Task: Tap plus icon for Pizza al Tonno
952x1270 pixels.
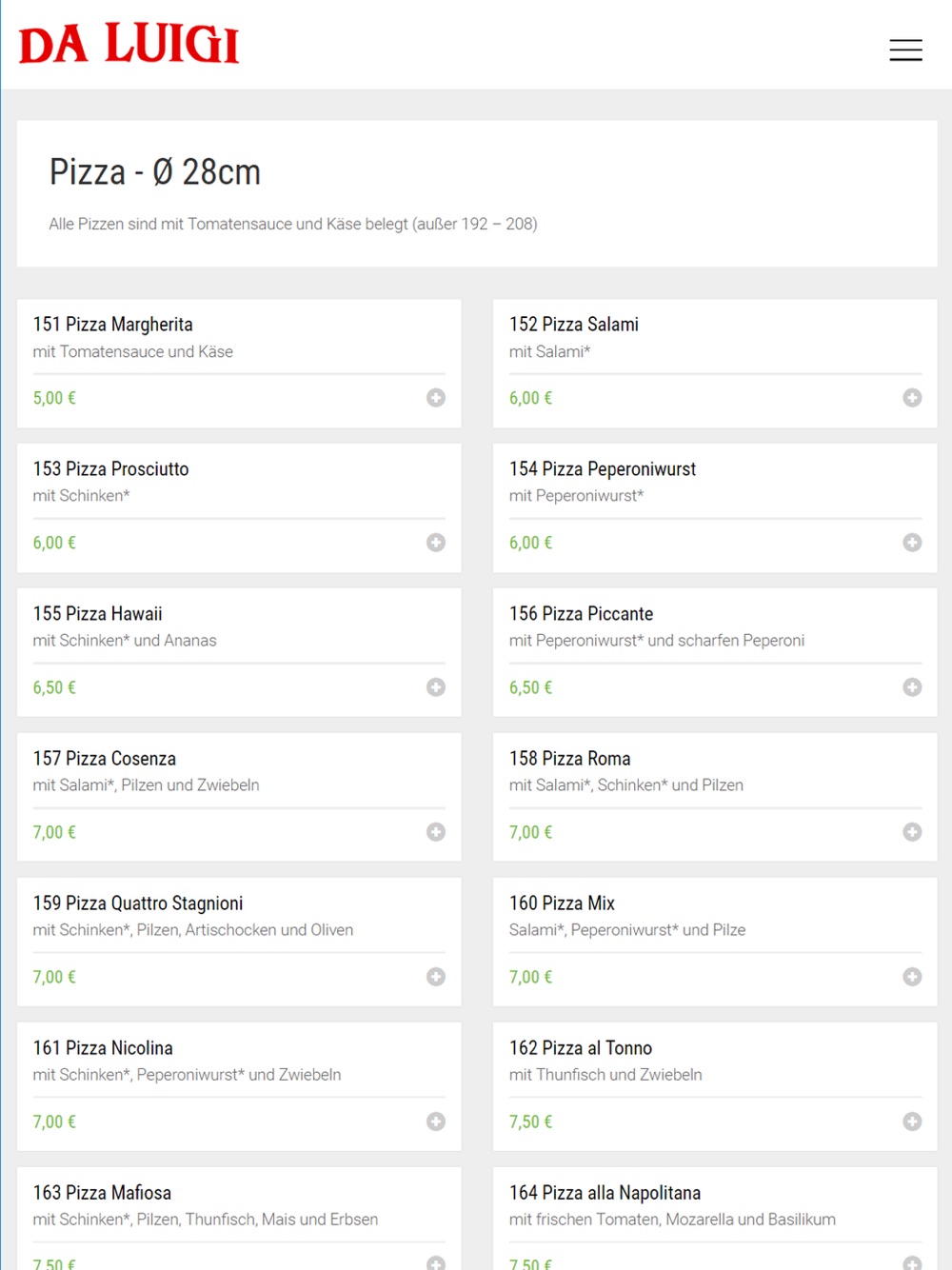Action: point(912,1121)
